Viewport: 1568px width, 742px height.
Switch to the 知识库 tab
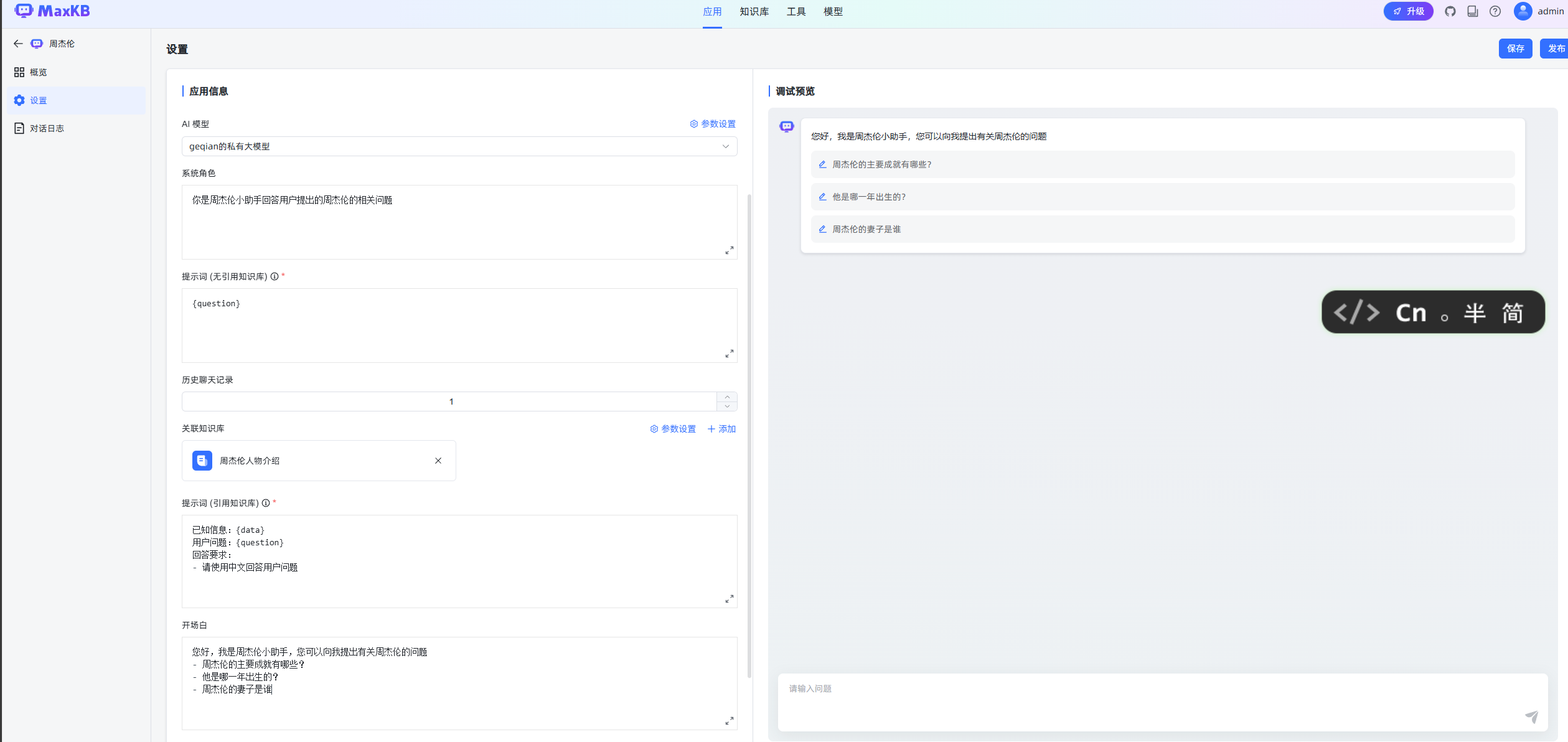tap(754, 12)
